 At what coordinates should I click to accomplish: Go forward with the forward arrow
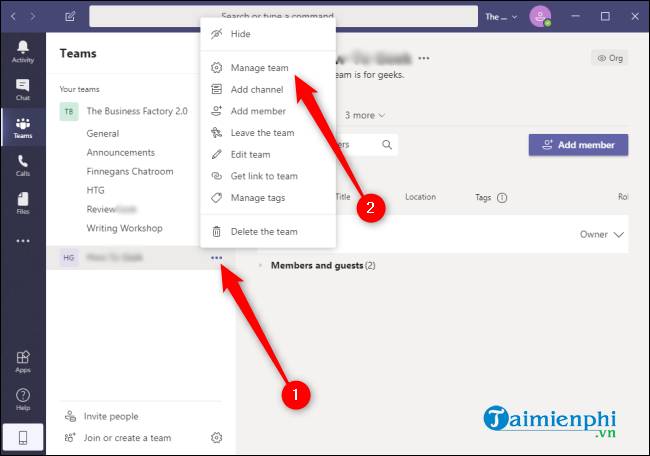(33, 17)
